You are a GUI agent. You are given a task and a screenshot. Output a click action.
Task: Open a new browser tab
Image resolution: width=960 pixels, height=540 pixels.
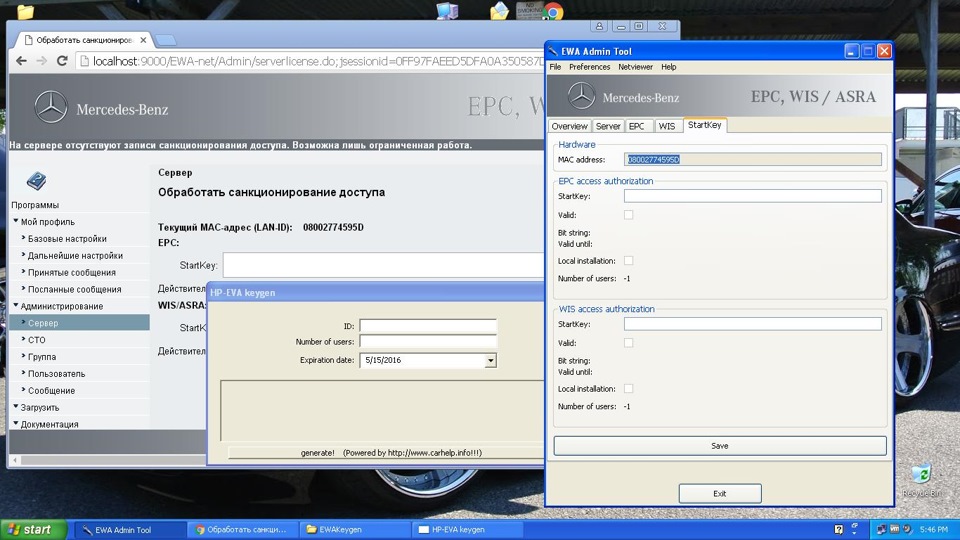(165, 40)
